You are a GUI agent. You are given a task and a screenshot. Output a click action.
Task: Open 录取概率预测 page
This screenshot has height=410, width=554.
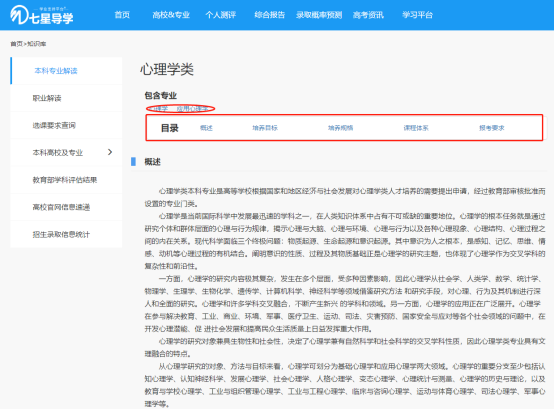[x=319, y=15]
